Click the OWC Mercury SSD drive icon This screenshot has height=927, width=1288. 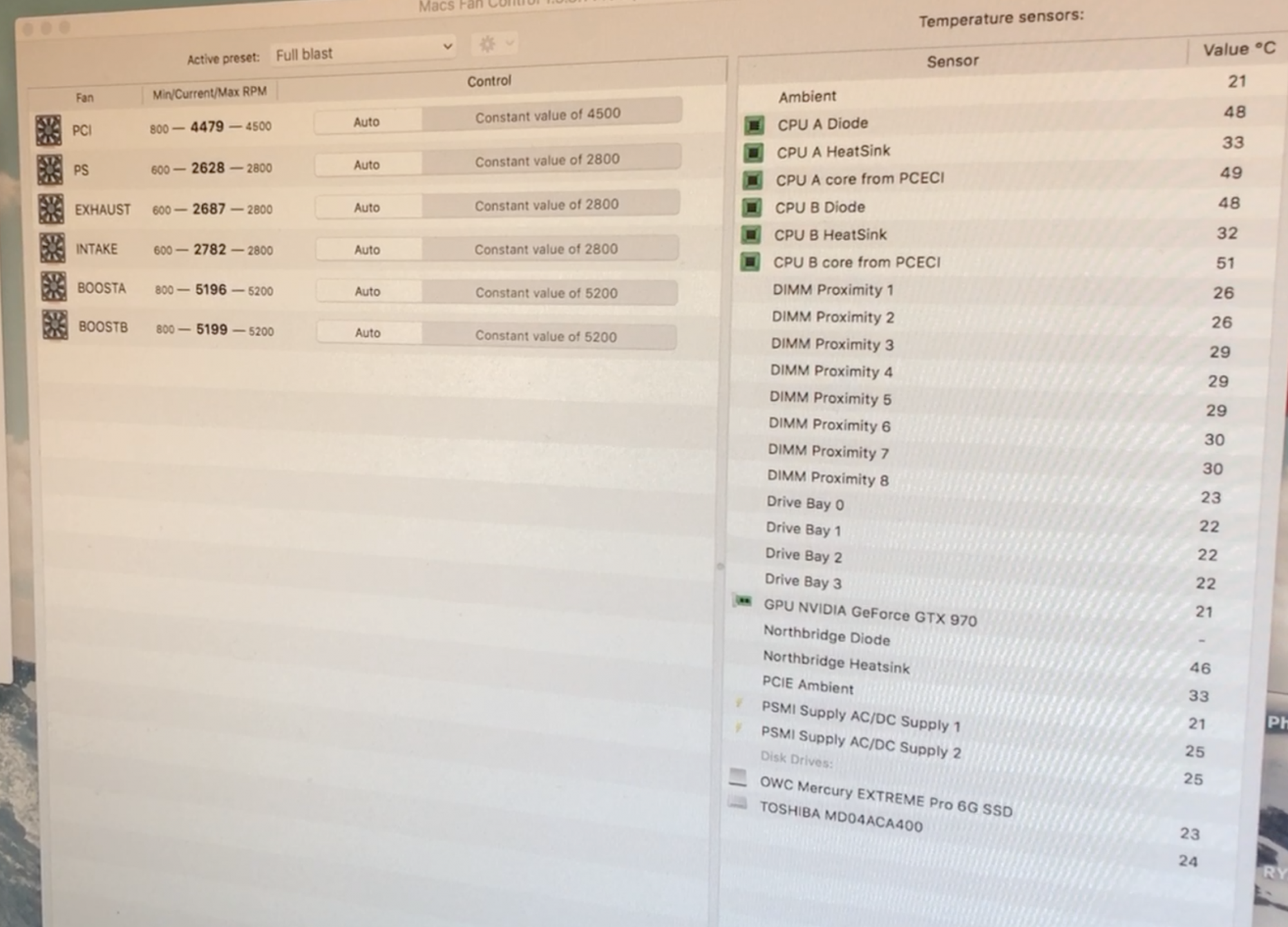tap(738, 777)
